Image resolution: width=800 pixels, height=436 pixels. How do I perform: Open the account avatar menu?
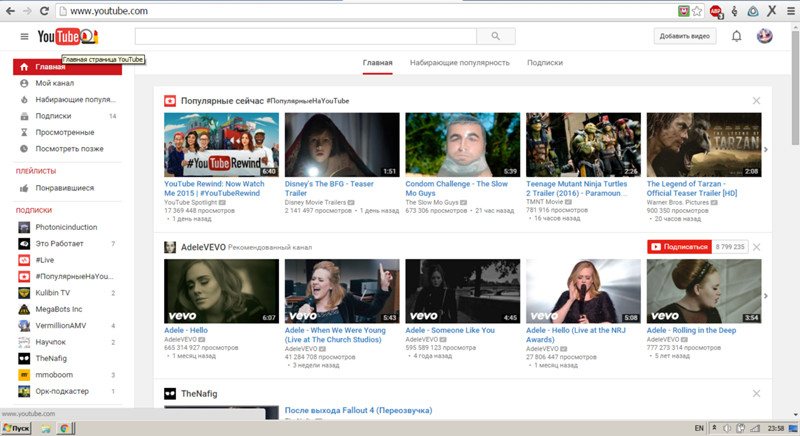pyautogui.click(x=764, y=36)
